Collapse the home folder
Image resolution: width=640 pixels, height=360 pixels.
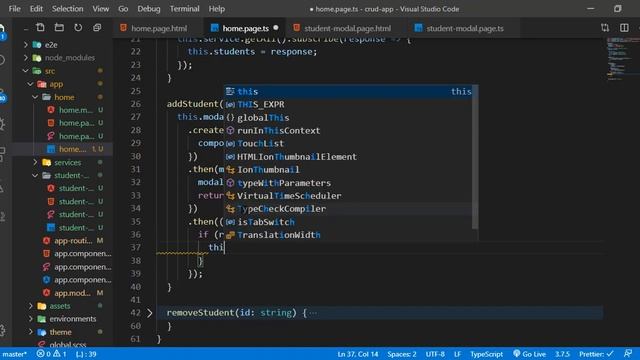(x=35, y=97)
